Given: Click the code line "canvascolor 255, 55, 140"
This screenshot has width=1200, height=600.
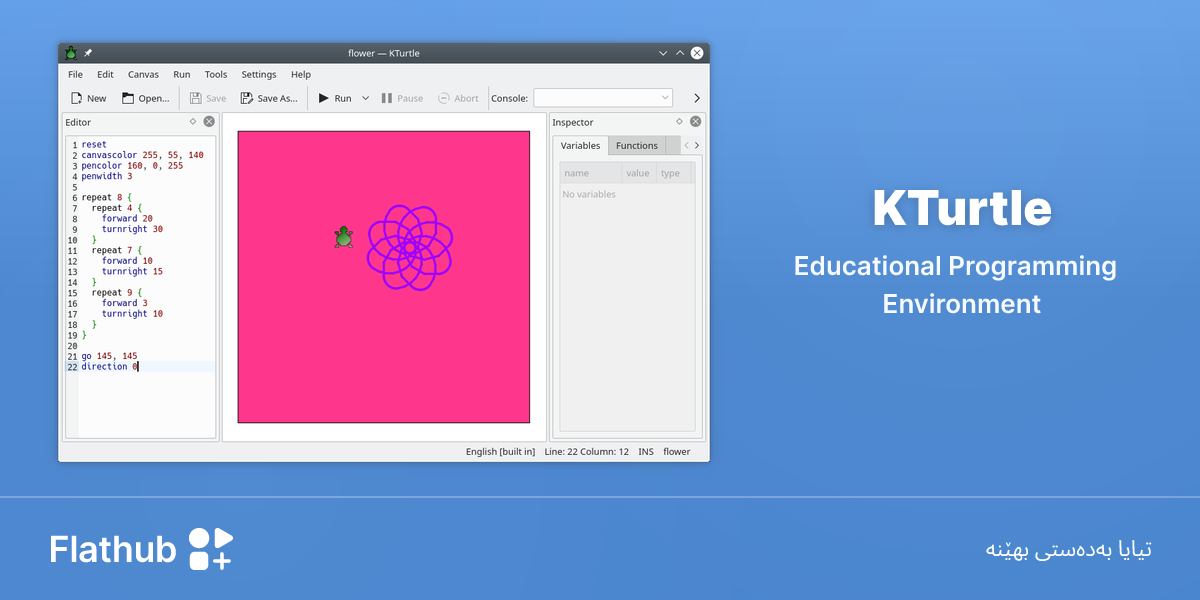Looking at the screenshot, I should click(x=143, y=155).
